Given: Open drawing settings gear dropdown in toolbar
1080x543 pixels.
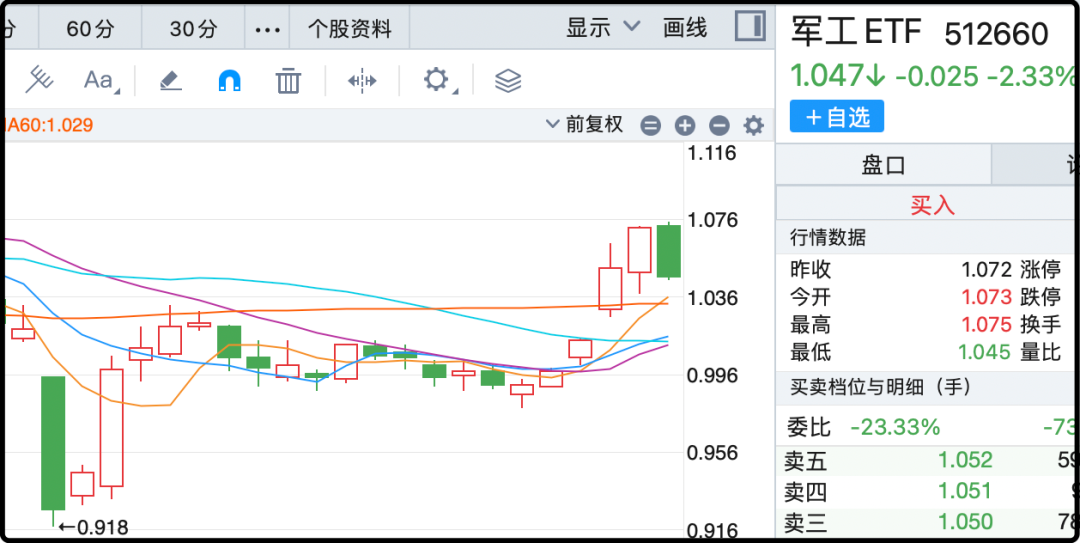Looking at the screenshot, I should (438, 80).
